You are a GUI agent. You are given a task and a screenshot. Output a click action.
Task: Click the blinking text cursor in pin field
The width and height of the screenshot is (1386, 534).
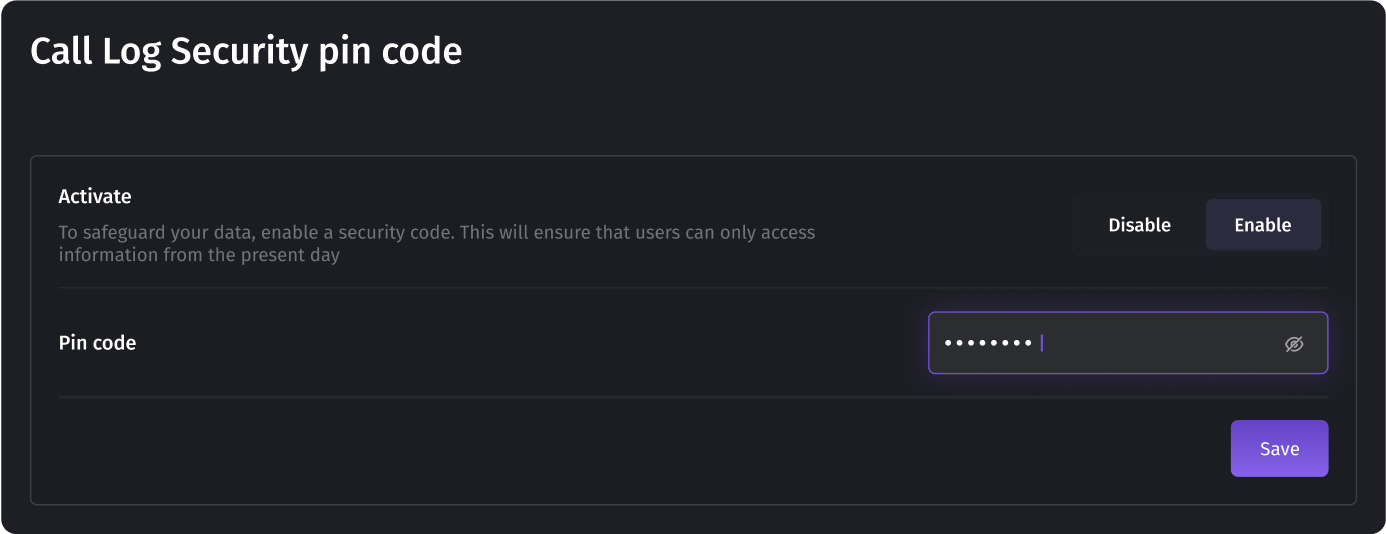coord(1042,343)
